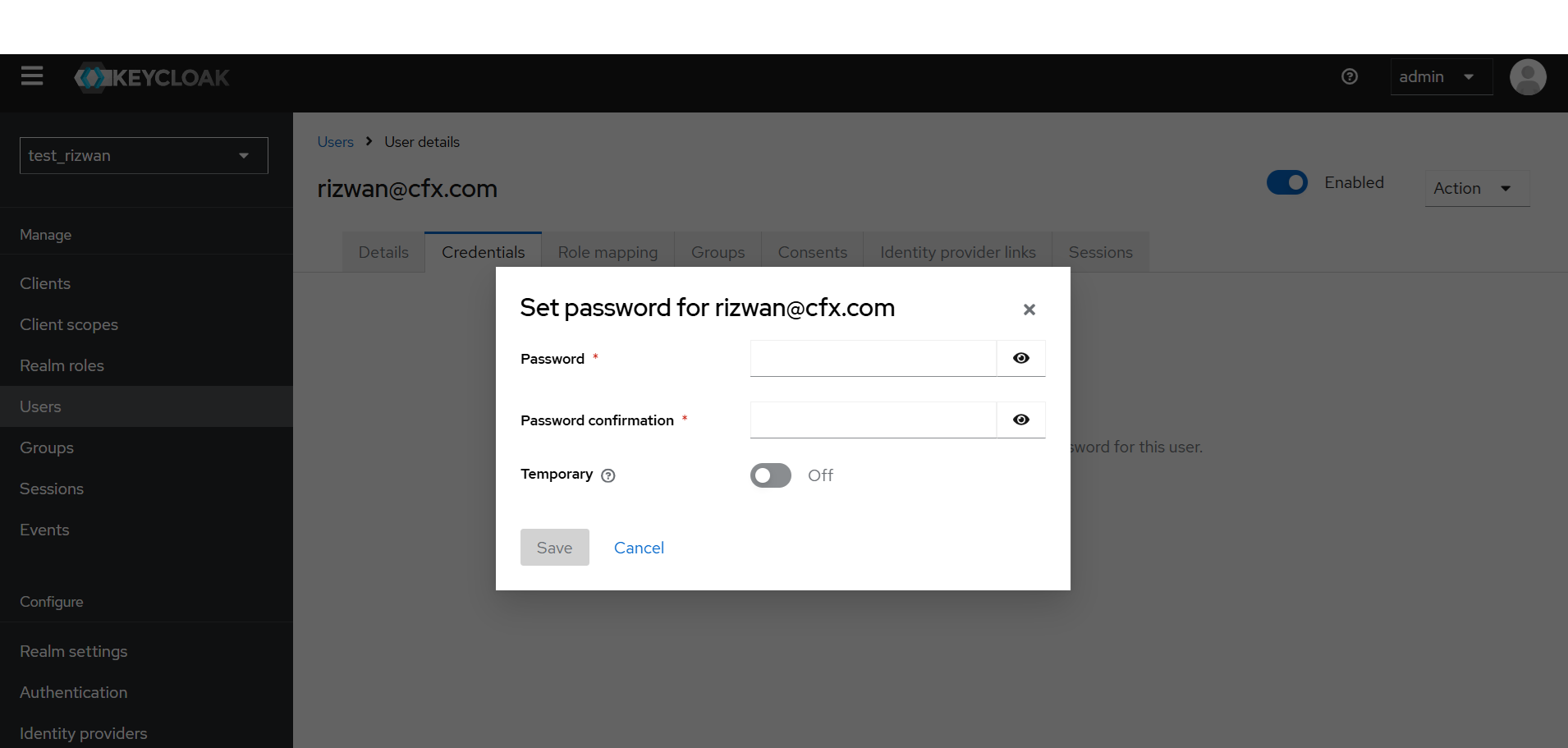This screenshot has height=748, width=1568.
Task: Click the user avatar icon
Action: point(1528,77)
